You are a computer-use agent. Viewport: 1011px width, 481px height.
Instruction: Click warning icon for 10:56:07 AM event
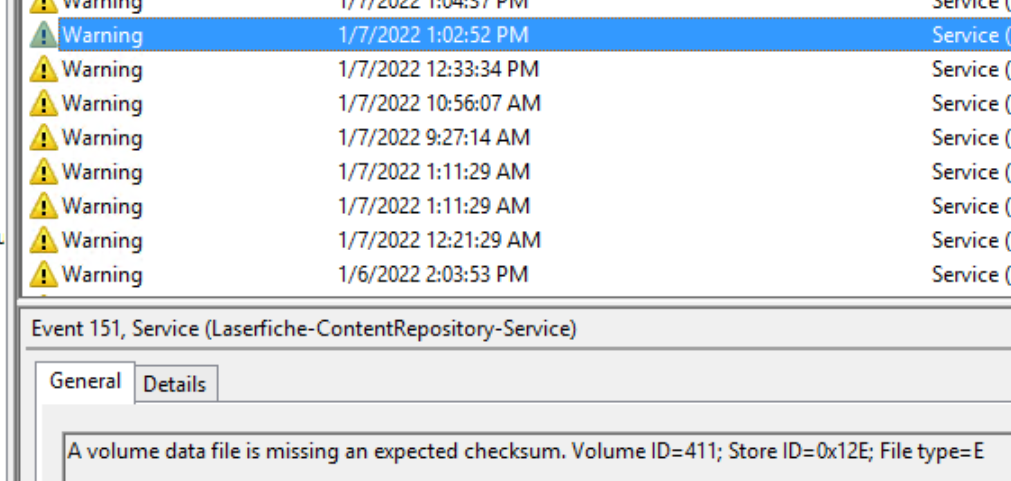43,103
